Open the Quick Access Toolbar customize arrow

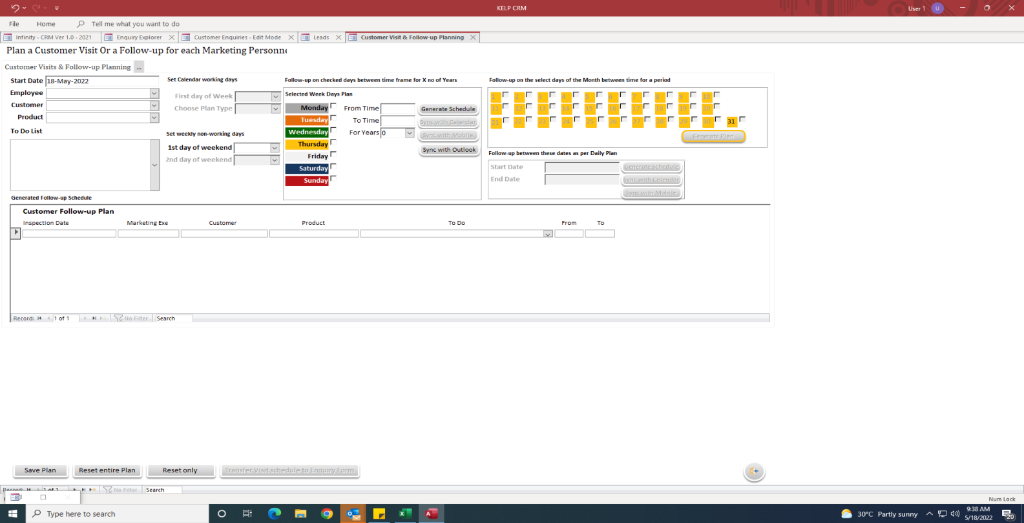pyautogui.click(x=56, y=8)
